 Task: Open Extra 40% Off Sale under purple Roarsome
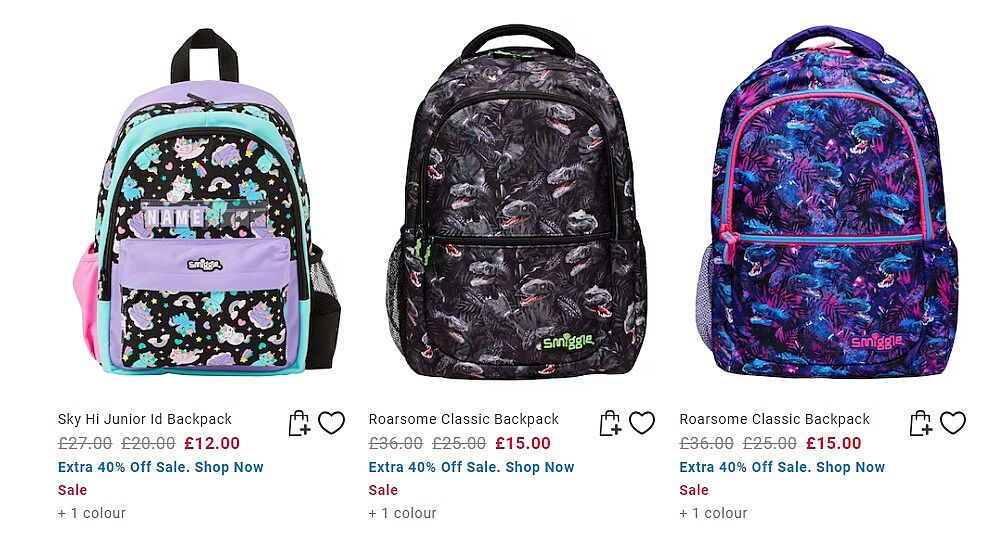782,467
